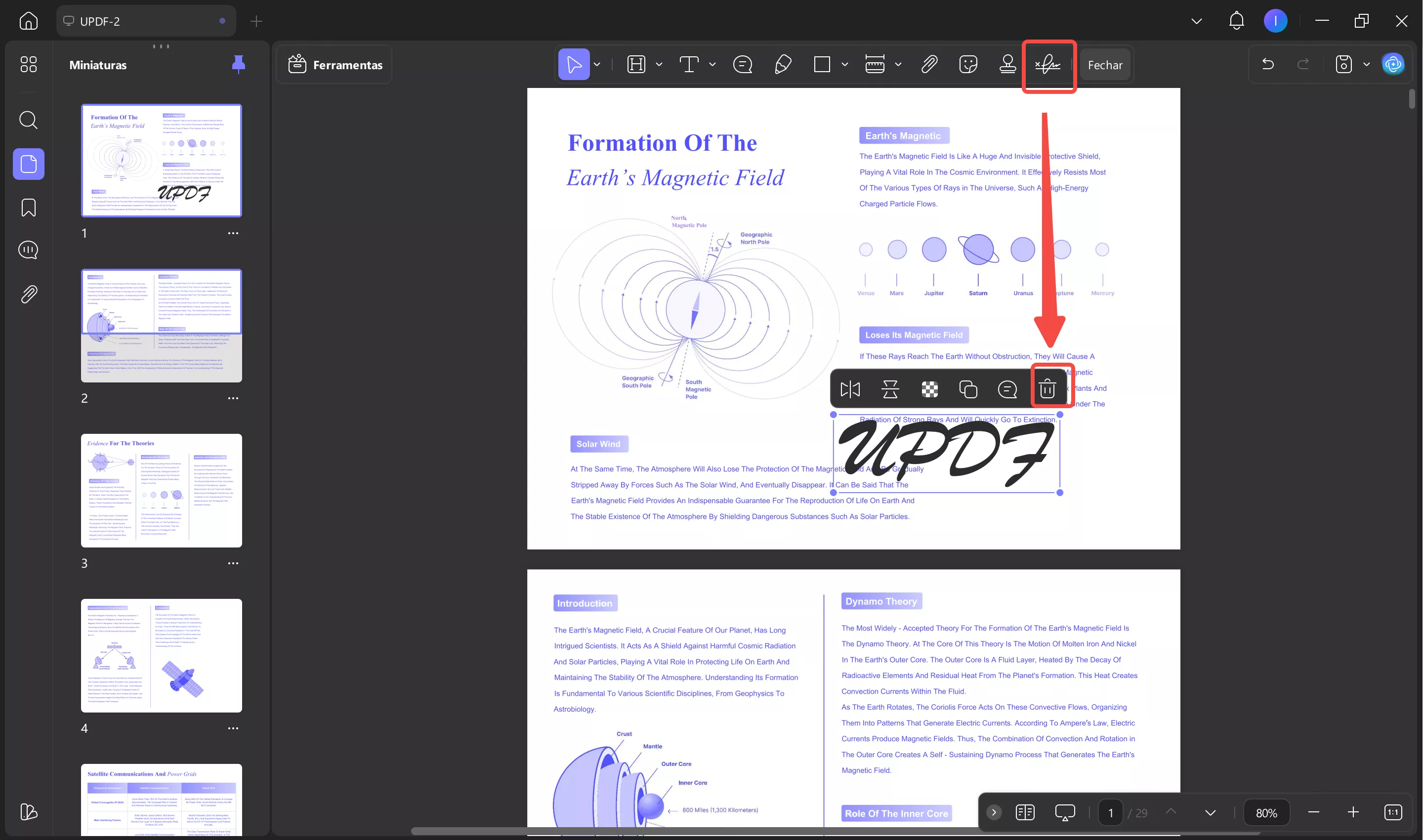Pick the pencil drawing tool
This screenshot has height=840, width=1423.
pos(782,65)
